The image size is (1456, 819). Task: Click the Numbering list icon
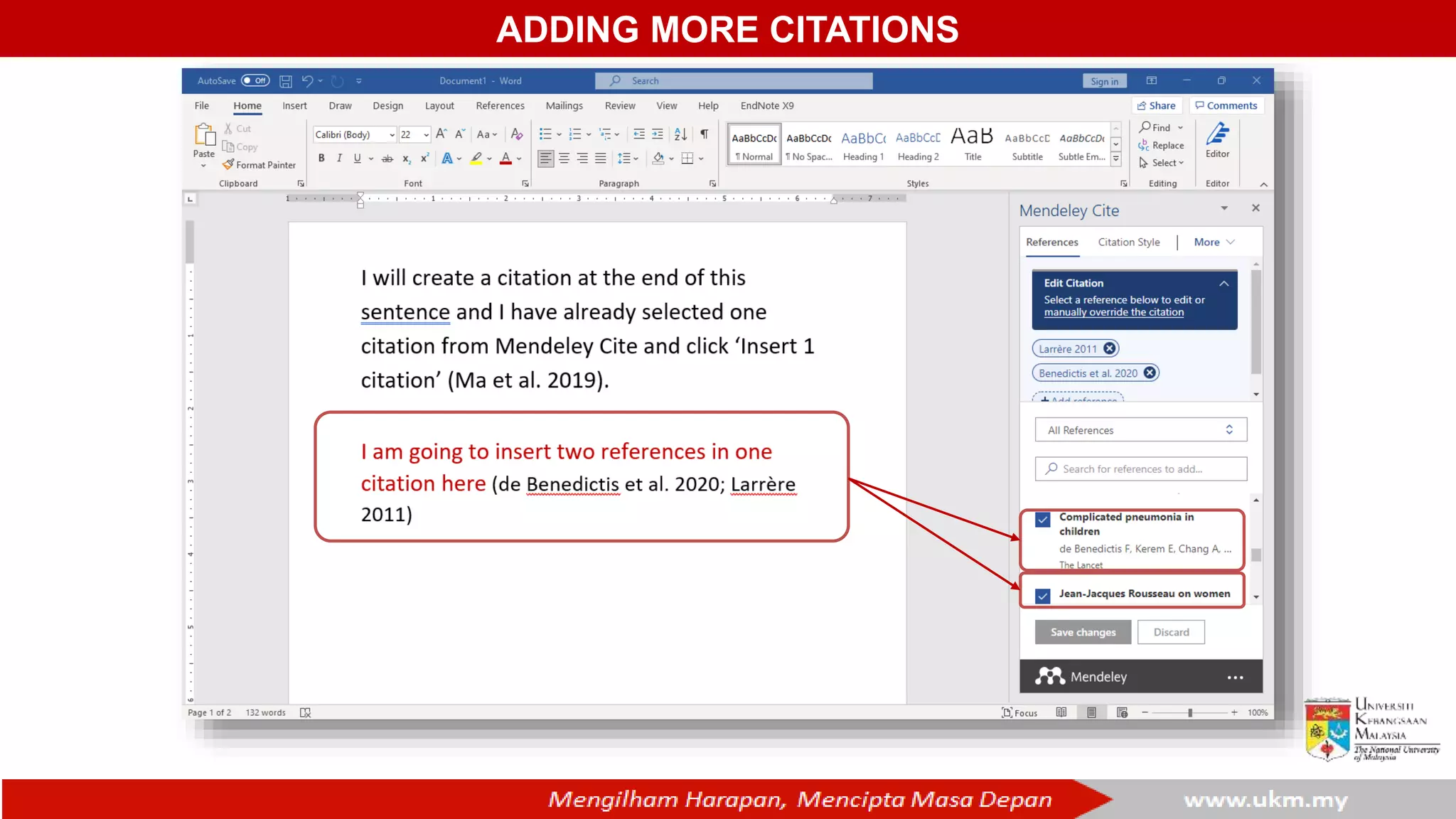(575, 134)
